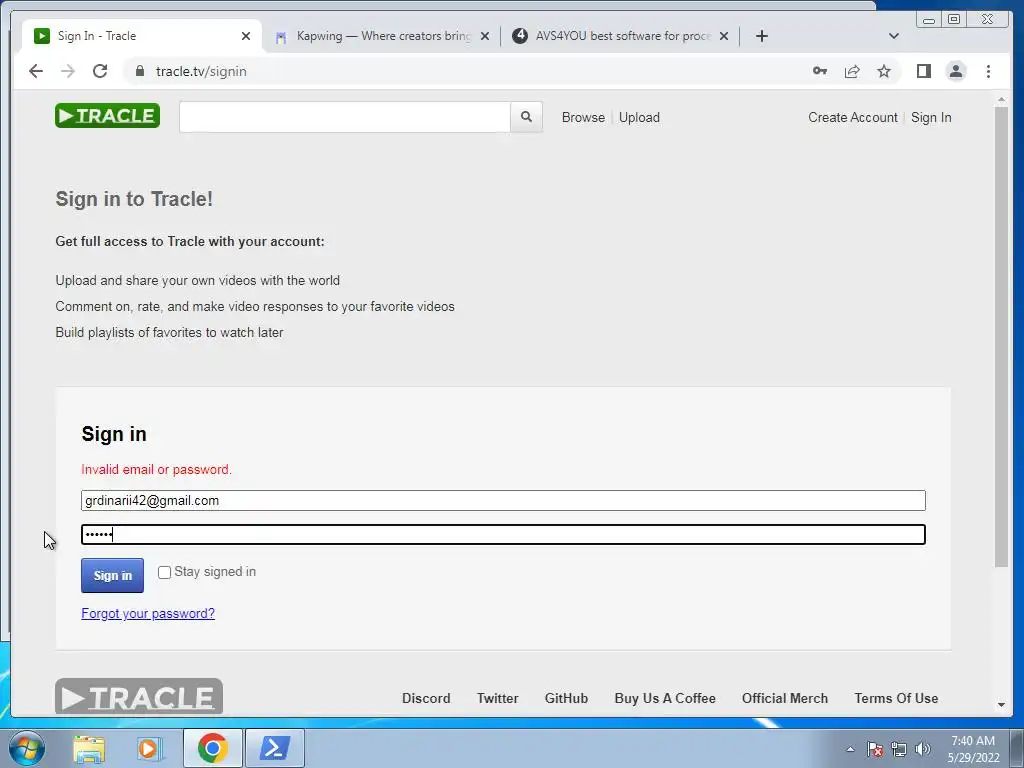Screen dimensions: 1024x768
Task: Open the Browse menu link
Action: 583,118
